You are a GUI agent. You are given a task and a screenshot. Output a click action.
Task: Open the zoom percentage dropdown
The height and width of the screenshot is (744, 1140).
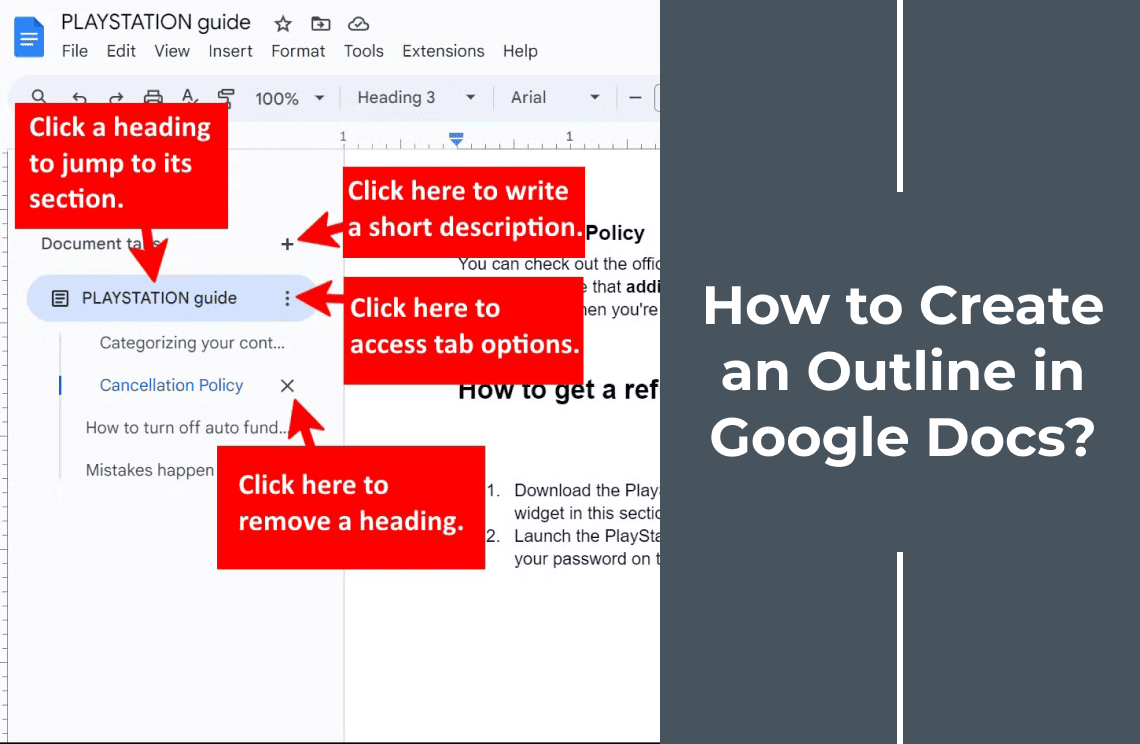click(289, 97)
